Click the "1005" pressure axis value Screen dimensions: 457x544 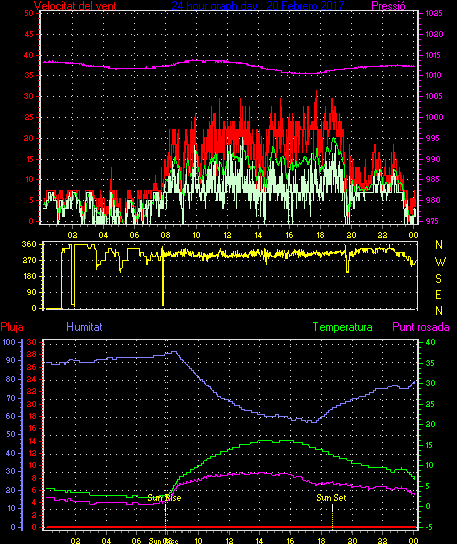[434, 96]
